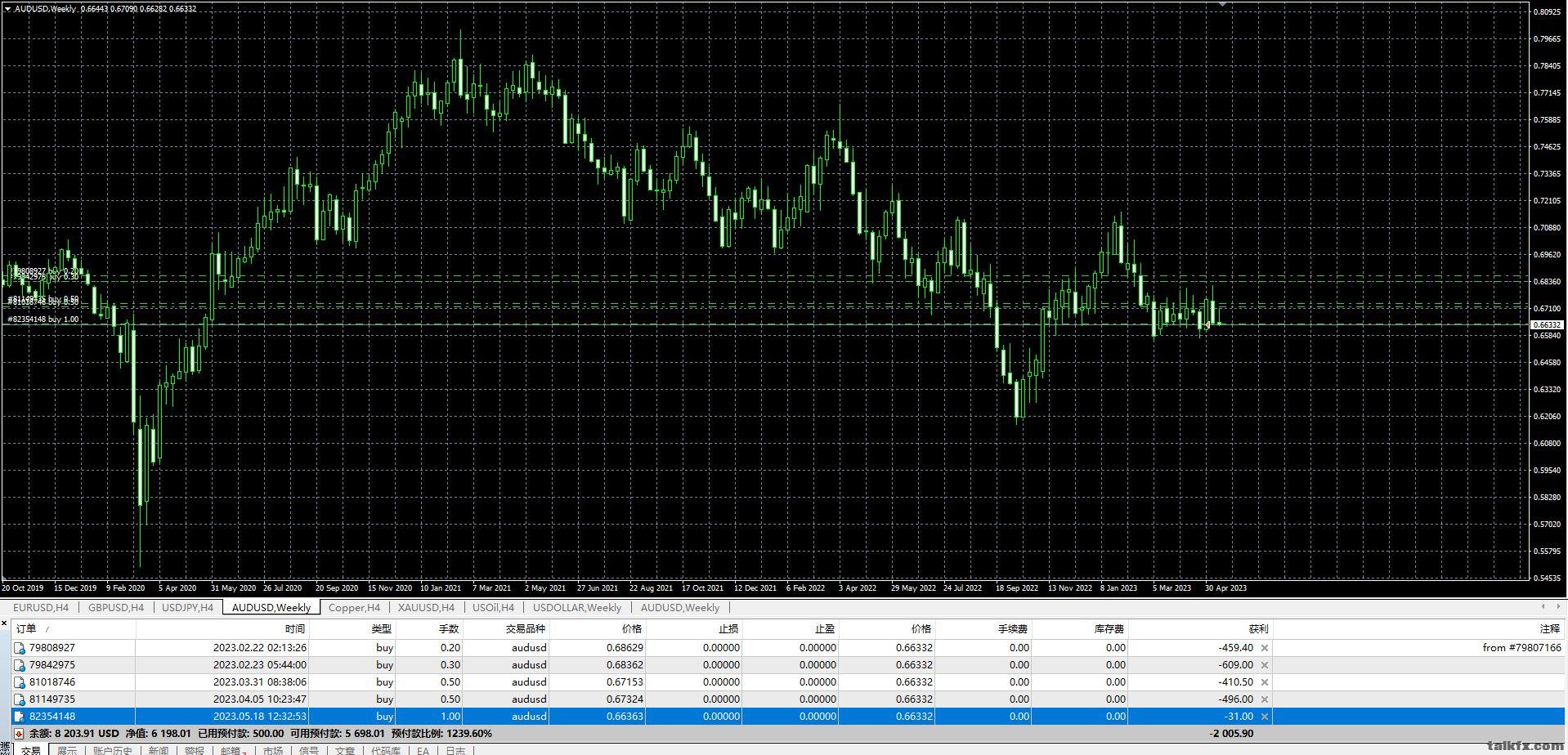
Task: Open the XAUUSD,H4 chart tab
Action: (426, 608)
